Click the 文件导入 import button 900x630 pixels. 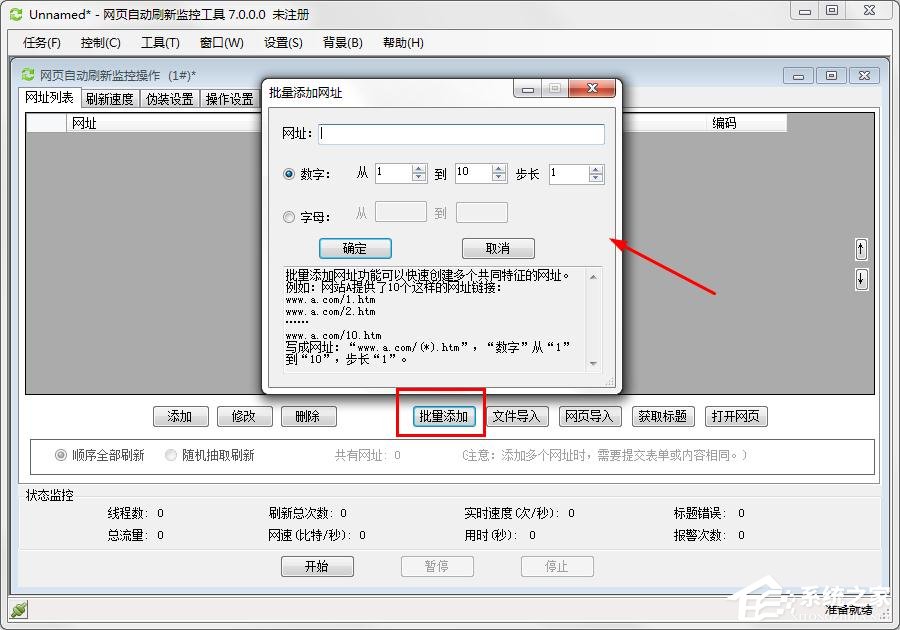click(x=515, y=416)
